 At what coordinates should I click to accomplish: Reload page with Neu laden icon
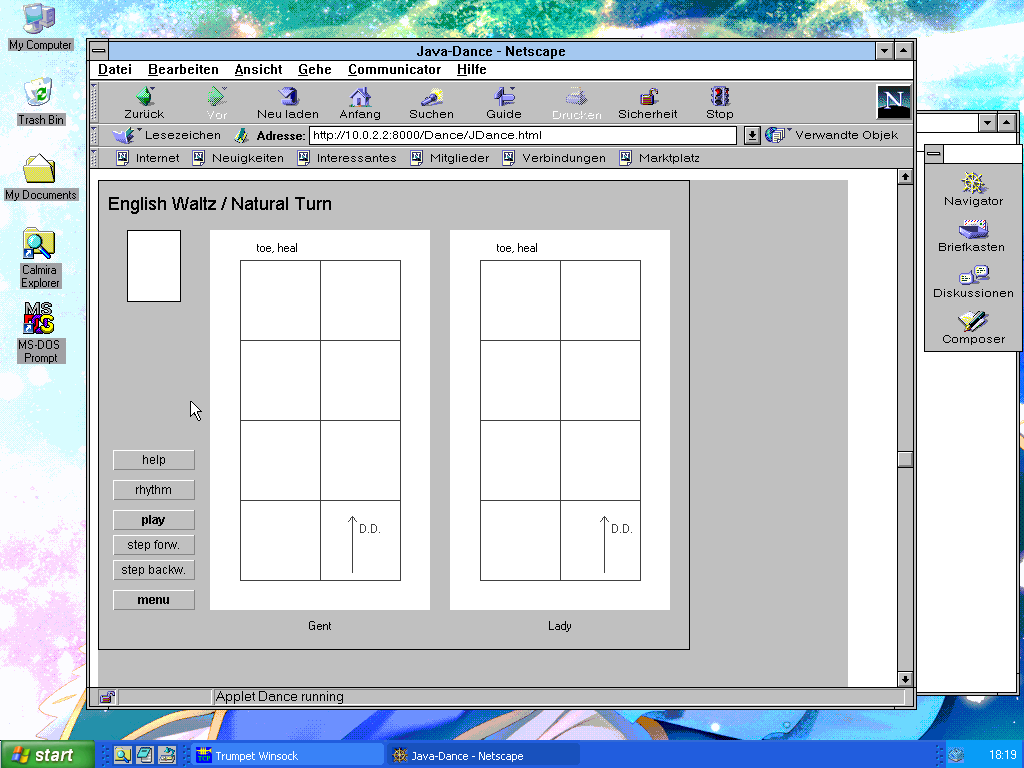288,97
